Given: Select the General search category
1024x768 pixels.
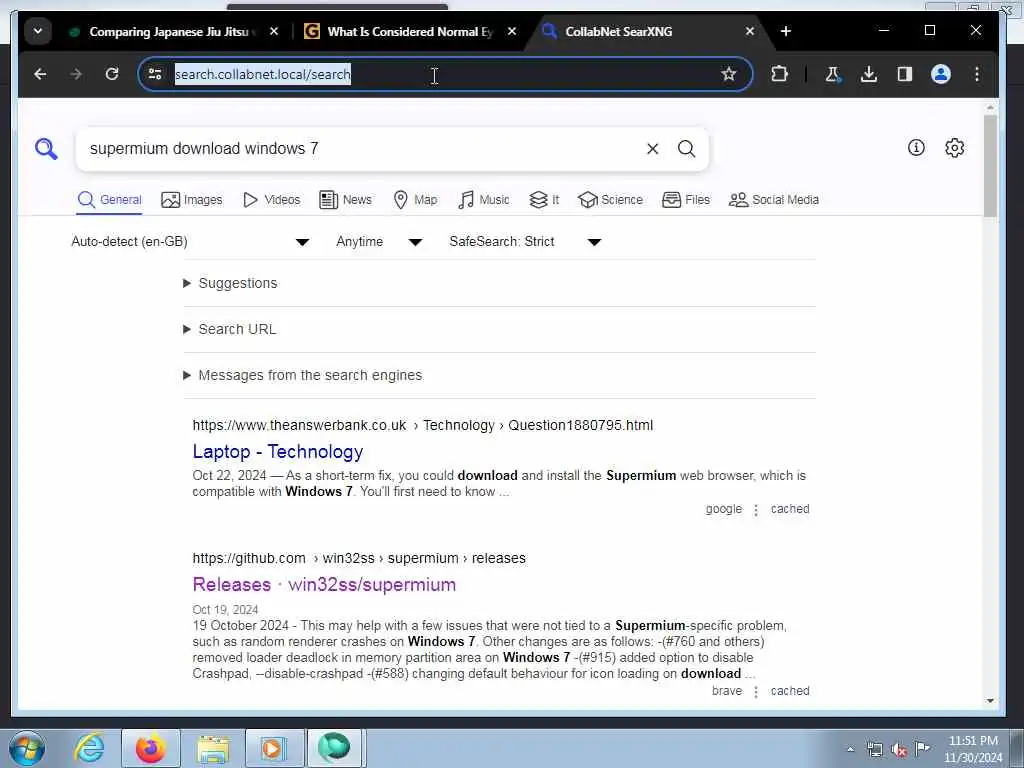Looking at the screenshot, I should click(109, 200).
